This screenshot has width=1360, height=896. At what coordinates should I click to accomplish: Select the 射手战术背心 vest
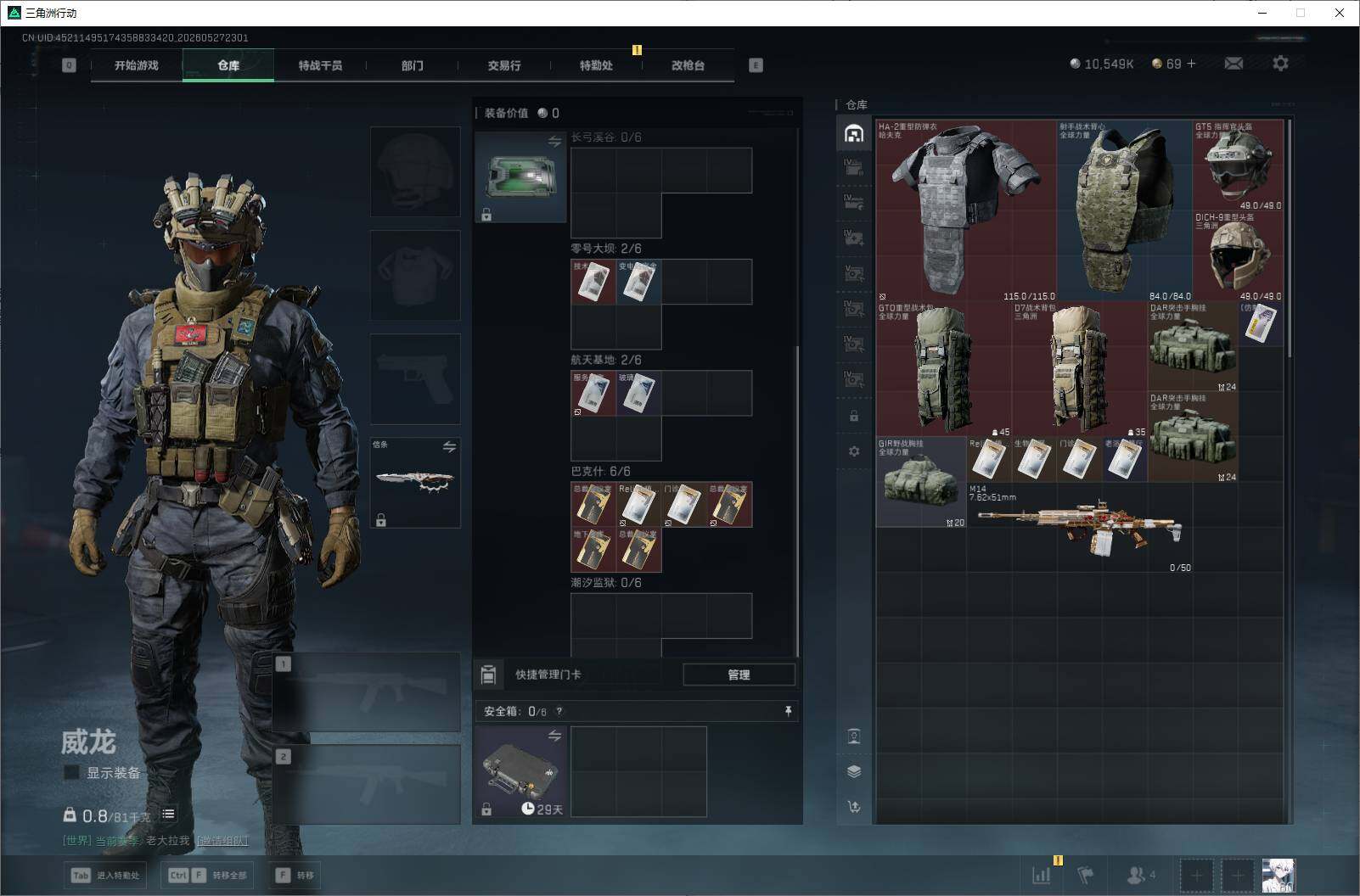click(1125, 210)
